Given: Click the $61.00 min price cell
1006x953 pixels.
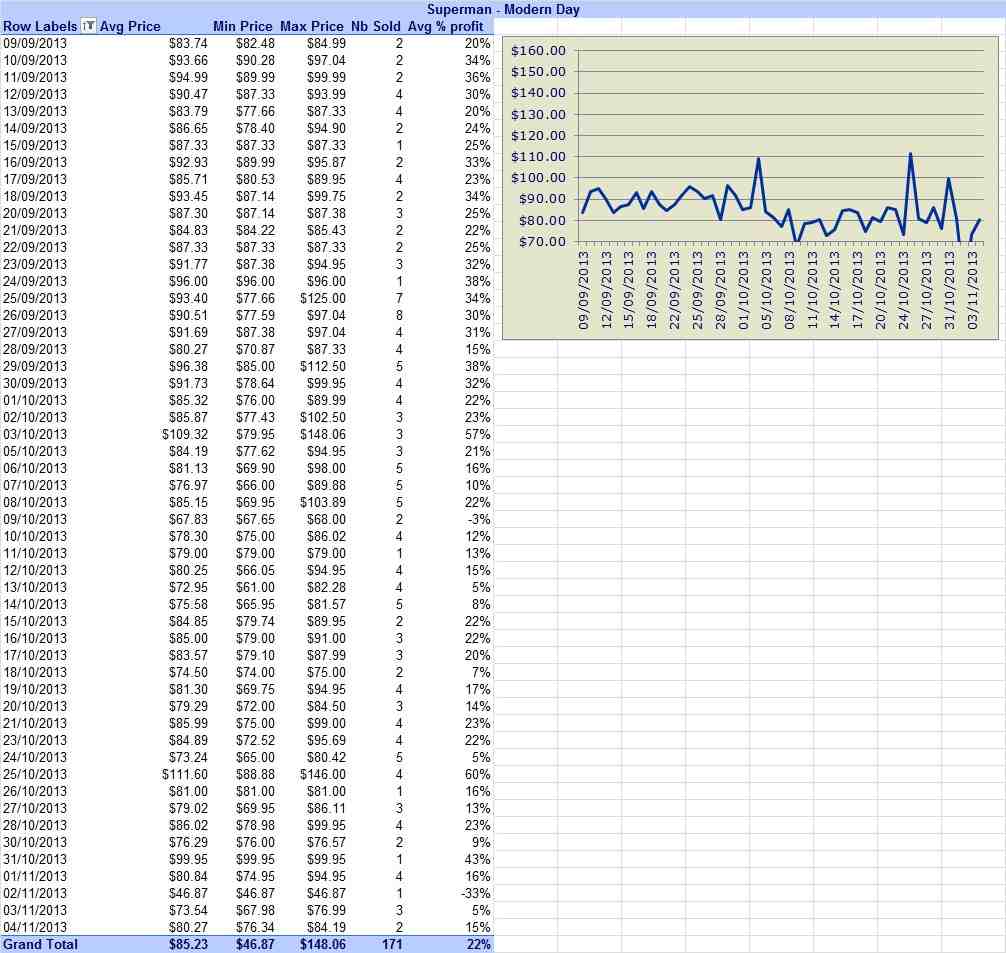Looking at the screenshot, I should coord(255,587).
